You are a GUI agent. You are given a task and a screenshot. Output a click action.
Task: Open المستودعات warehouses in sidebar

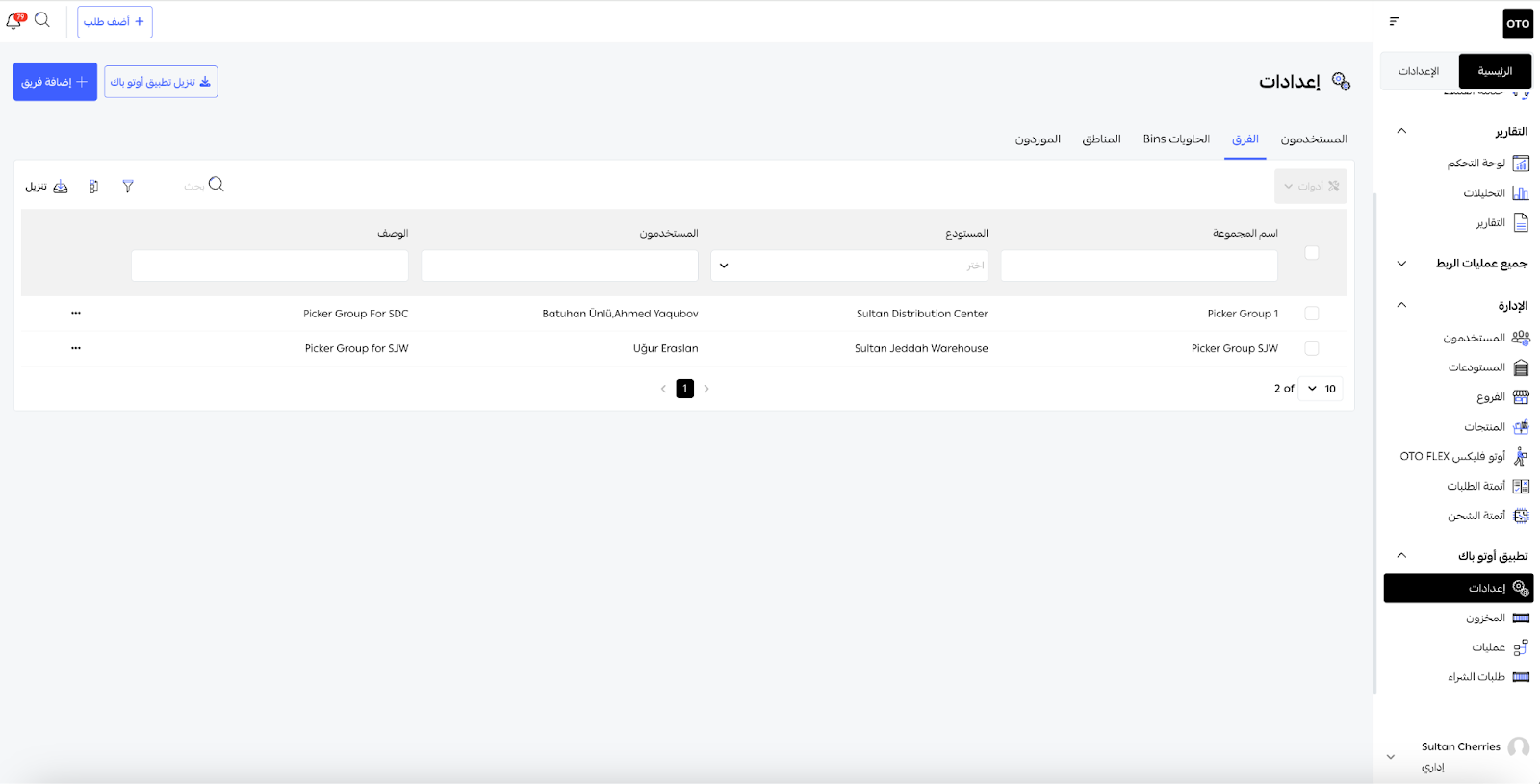pos(1489,367)
